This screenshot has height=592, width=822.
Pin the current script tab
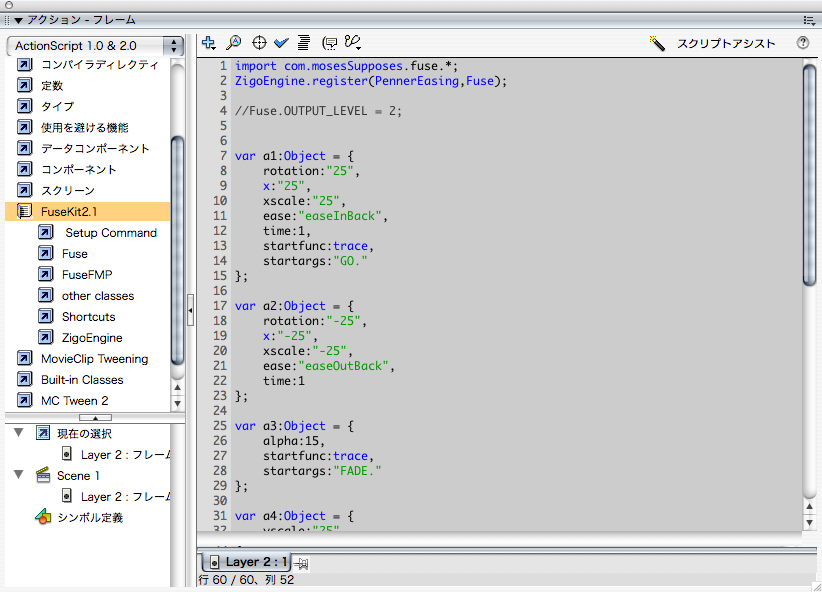coord(301,564)
